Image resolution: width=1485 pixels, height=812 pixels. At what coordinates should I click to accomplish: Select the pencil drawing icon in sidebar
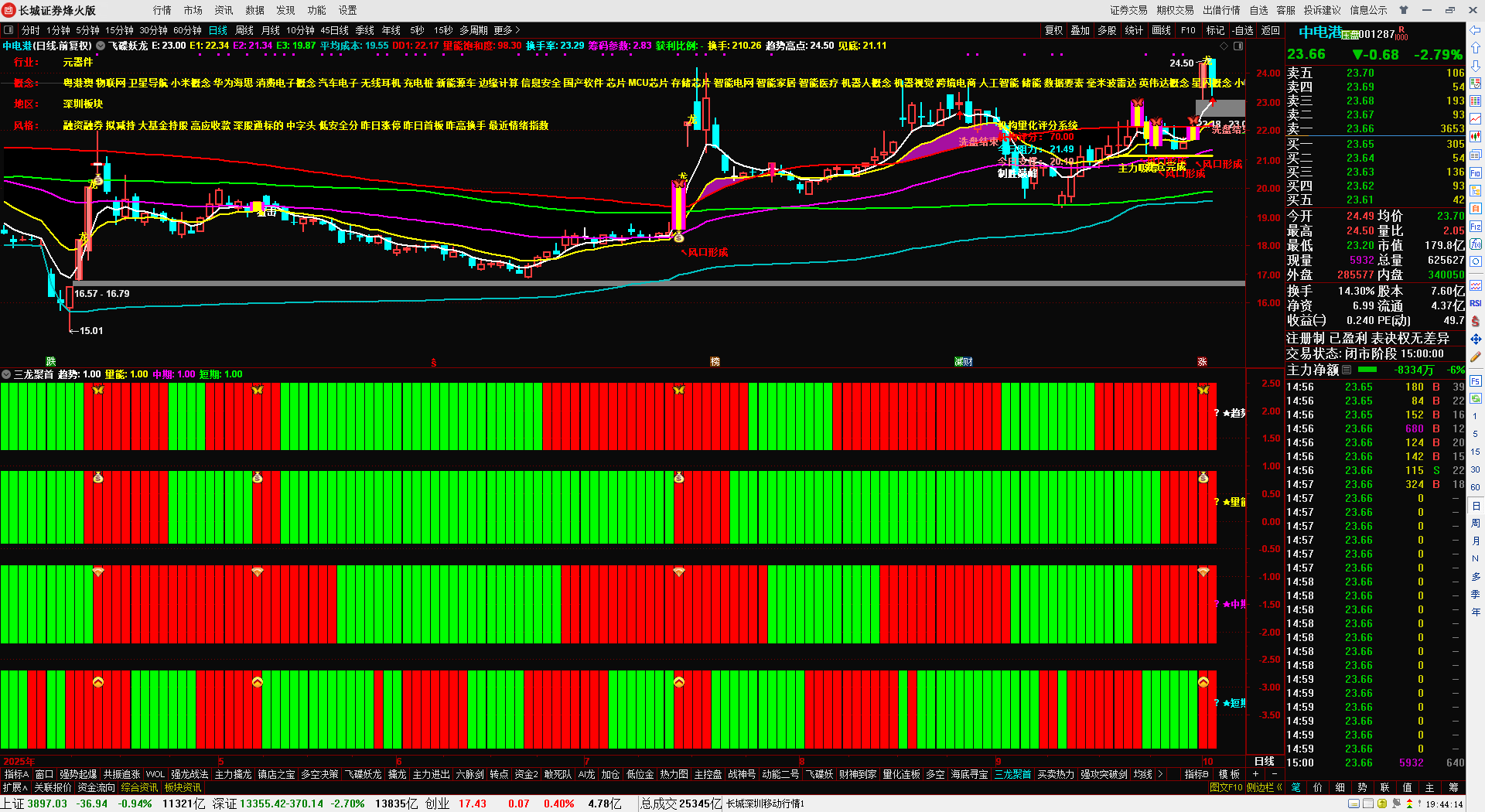pos(1476,357)
